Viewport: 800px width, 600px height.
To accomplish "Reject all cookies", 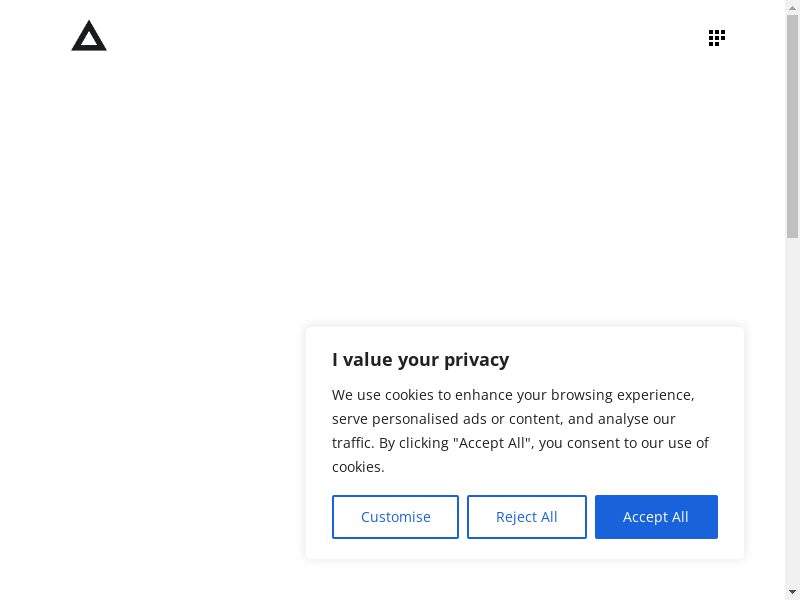I will tap(526, 517).
